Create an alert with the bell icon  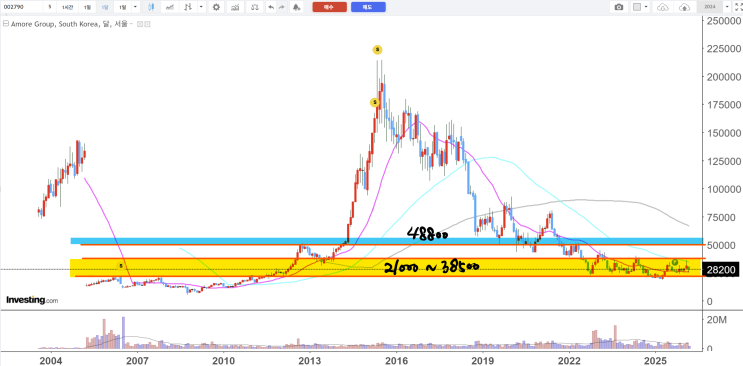296,7
